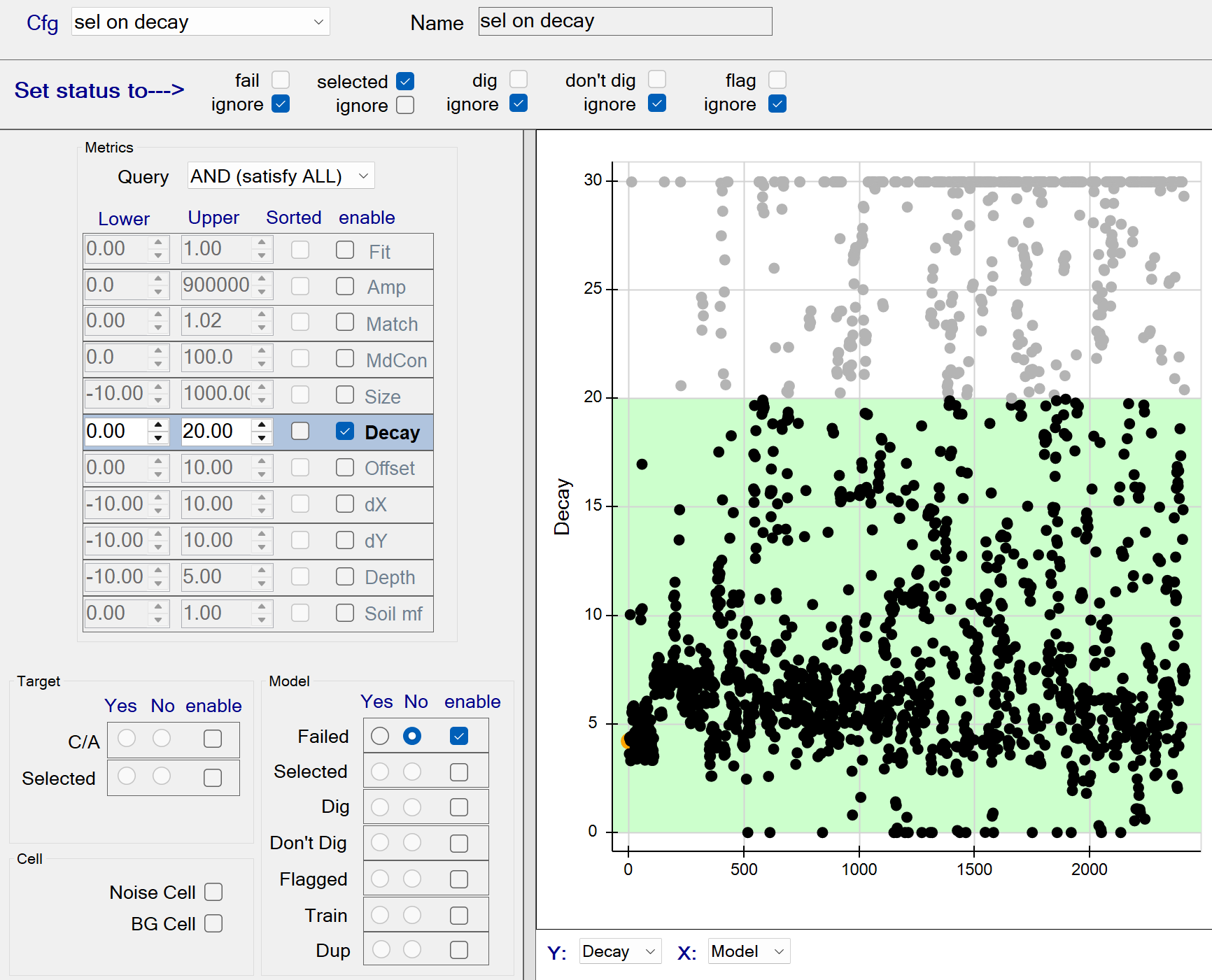1212x980 pixels.
Task: Enable the Fit metric checkbox
Action: (x=345, y=250)
